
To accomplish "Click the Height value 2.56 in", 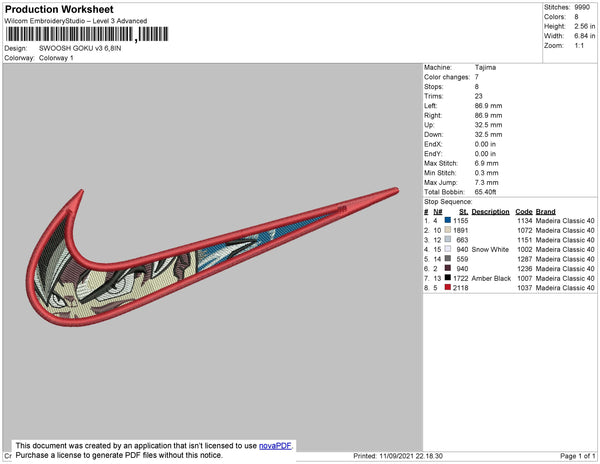I will click(584, 26).
